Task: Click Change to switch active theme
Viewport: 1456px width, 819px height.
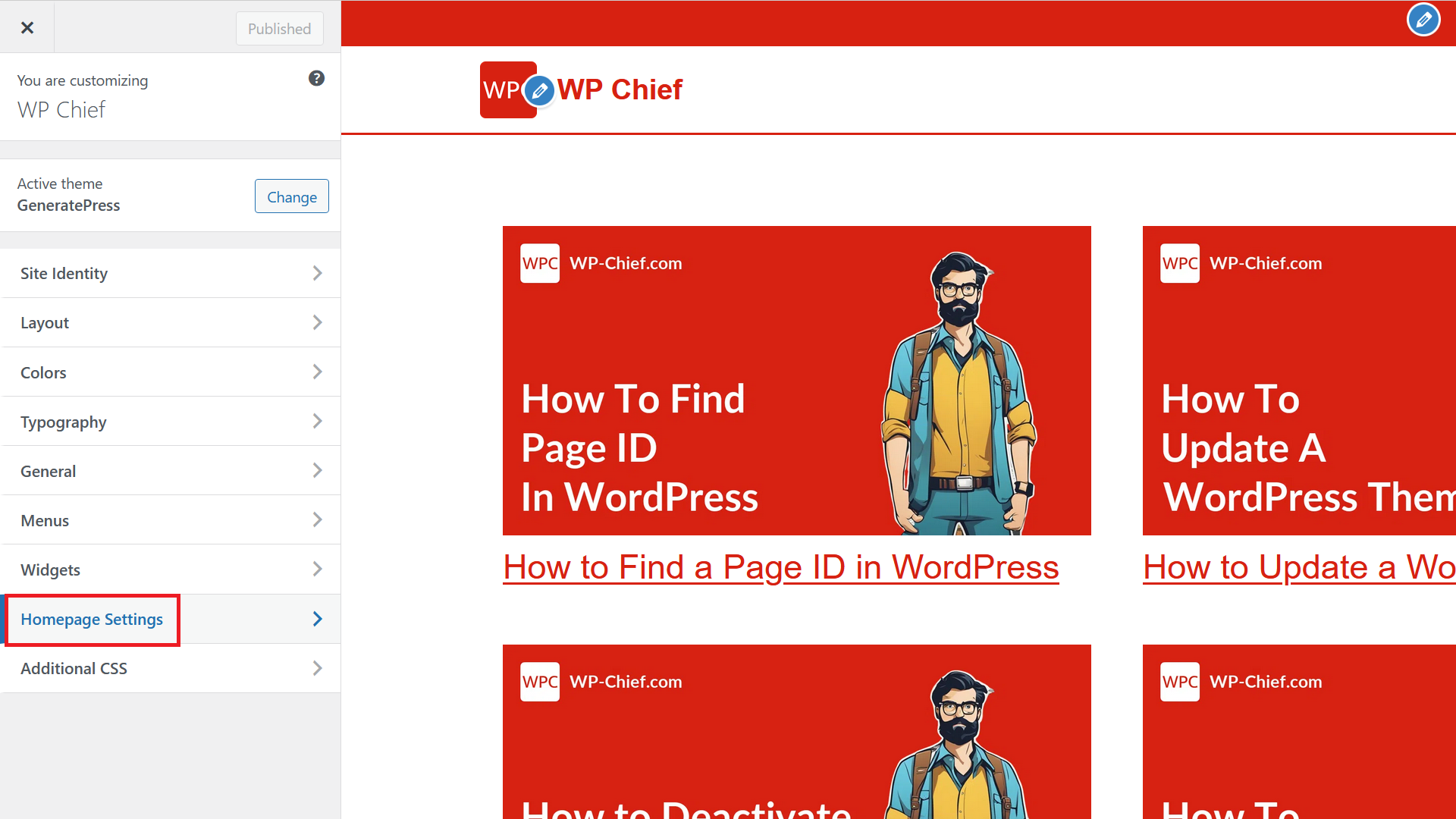Action: 291,196
